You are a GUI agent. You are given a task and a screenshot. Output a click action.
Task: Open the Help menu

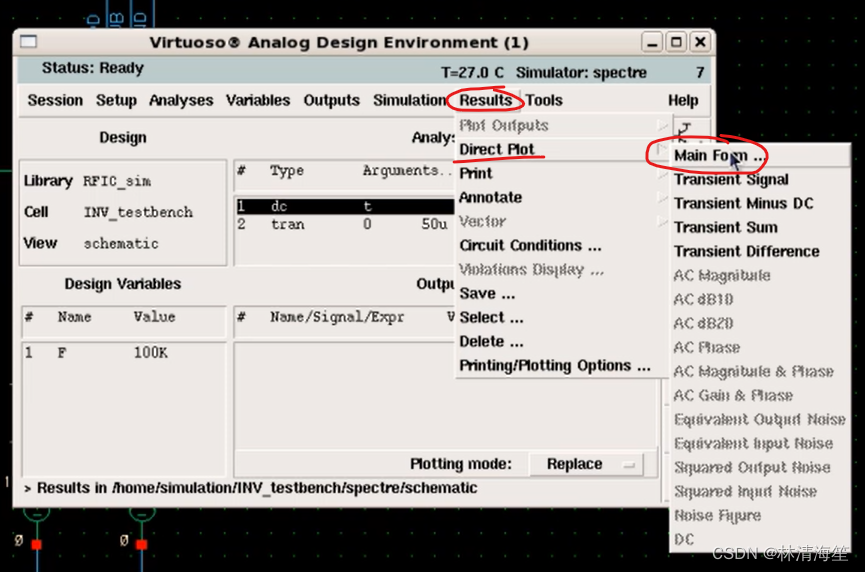tap(683, 100)
